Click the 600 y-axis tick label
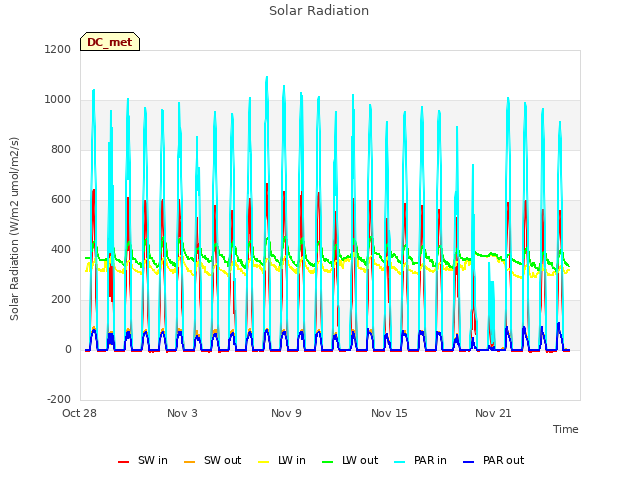This screenshot has height=480, width=640. tap(61, 200)
